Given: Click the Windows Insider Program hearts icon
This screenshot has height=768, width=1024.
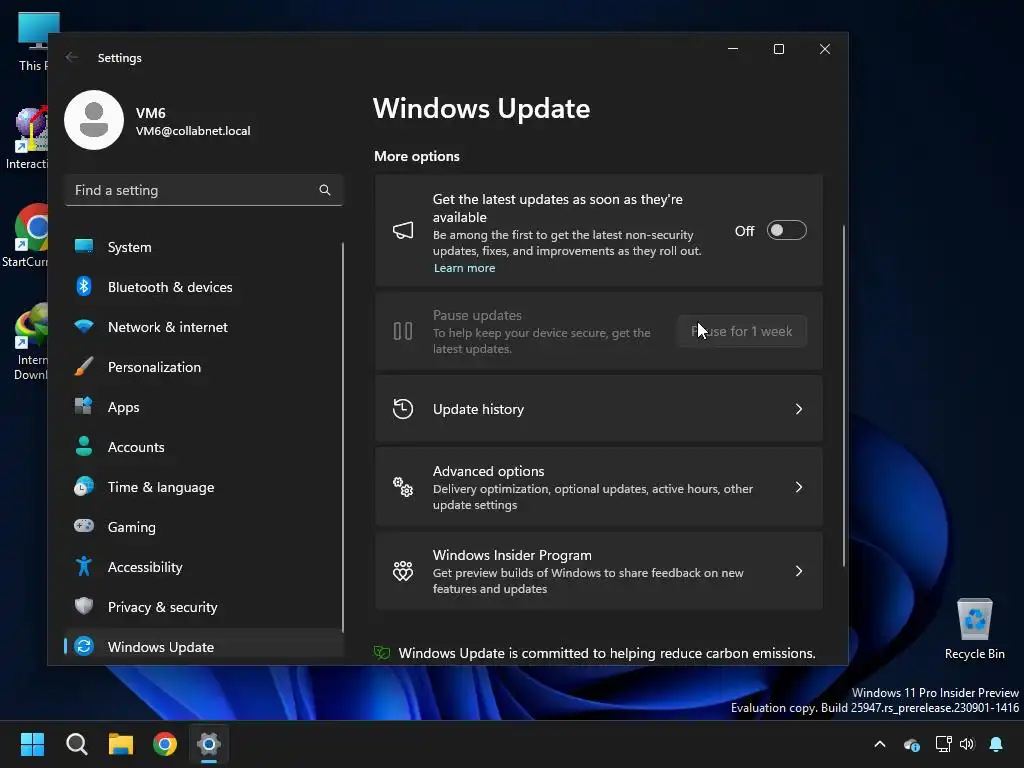Looking at the screenshot, I should (403, 571).
